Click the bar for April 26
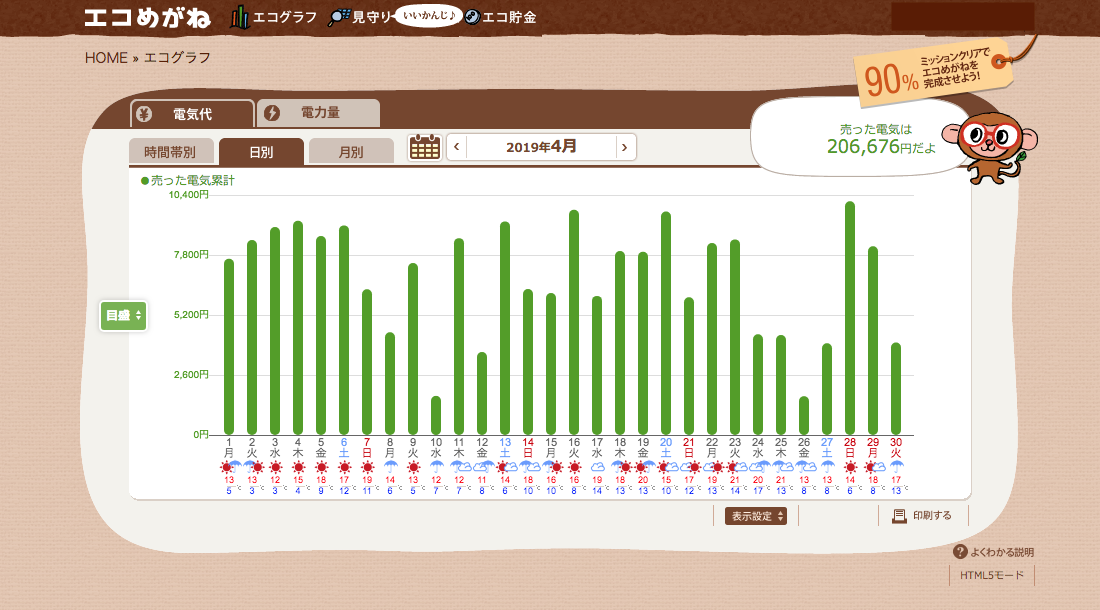The width and height of the screenshot is (1100, 610). click(804, 416)
